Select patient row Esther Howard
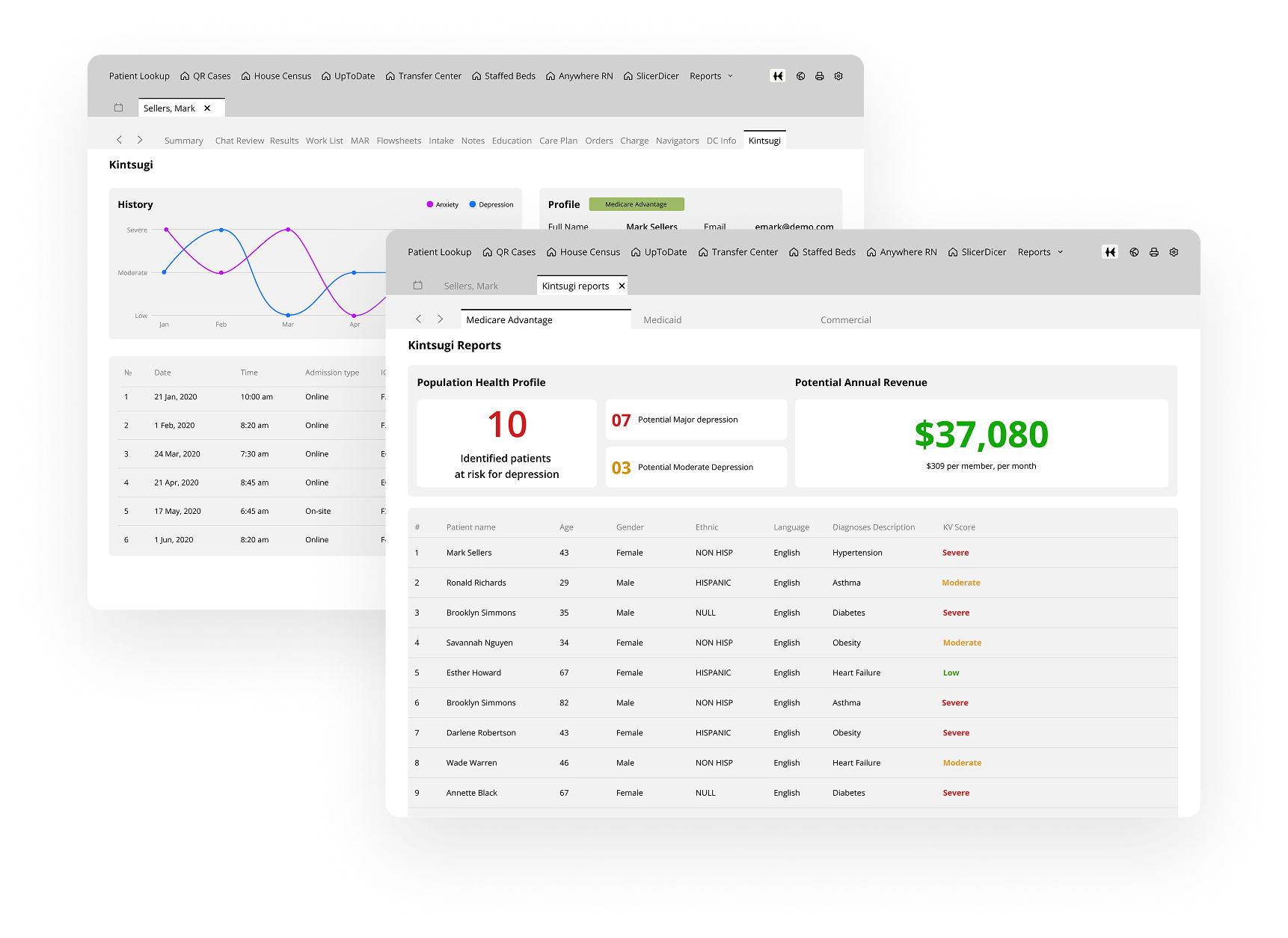The image size is (1288, 938). pos(793,672)
